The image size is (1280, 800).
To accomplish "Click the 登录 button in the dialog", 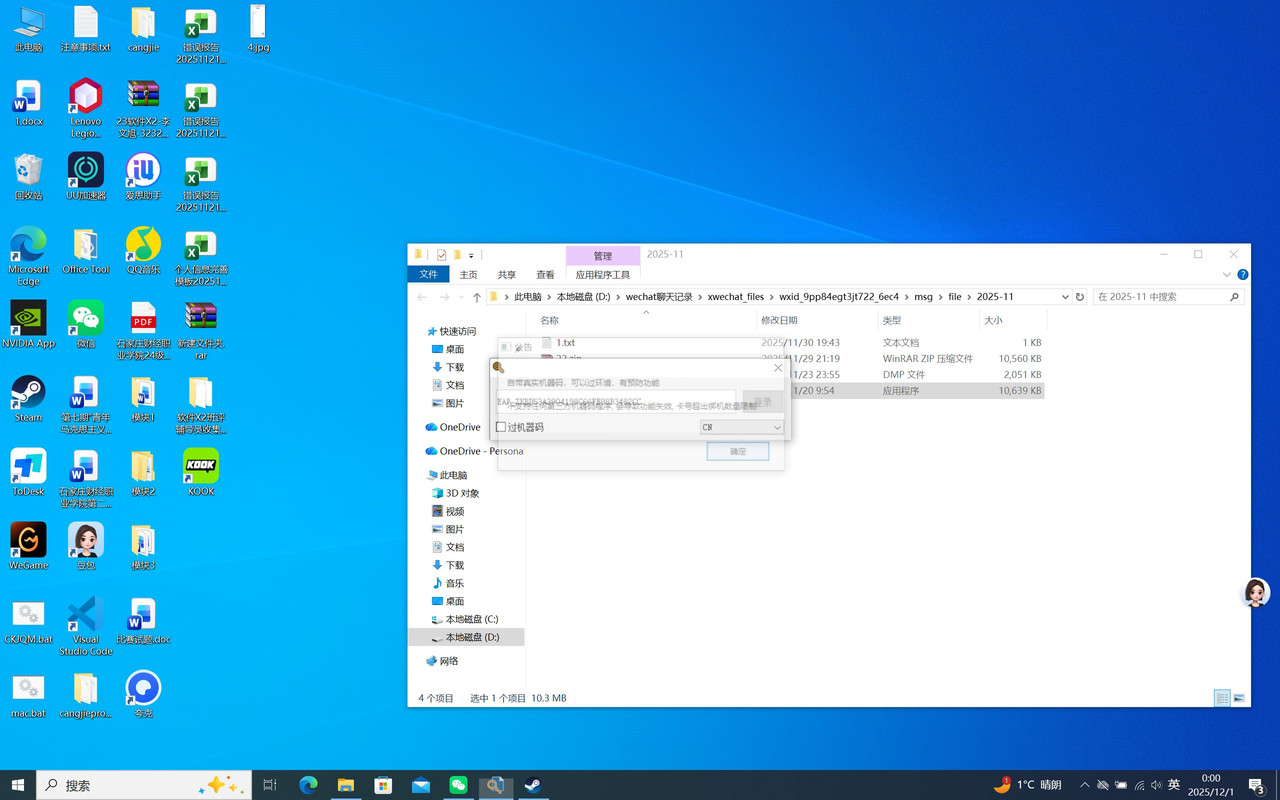I will [x=763, y=401].
